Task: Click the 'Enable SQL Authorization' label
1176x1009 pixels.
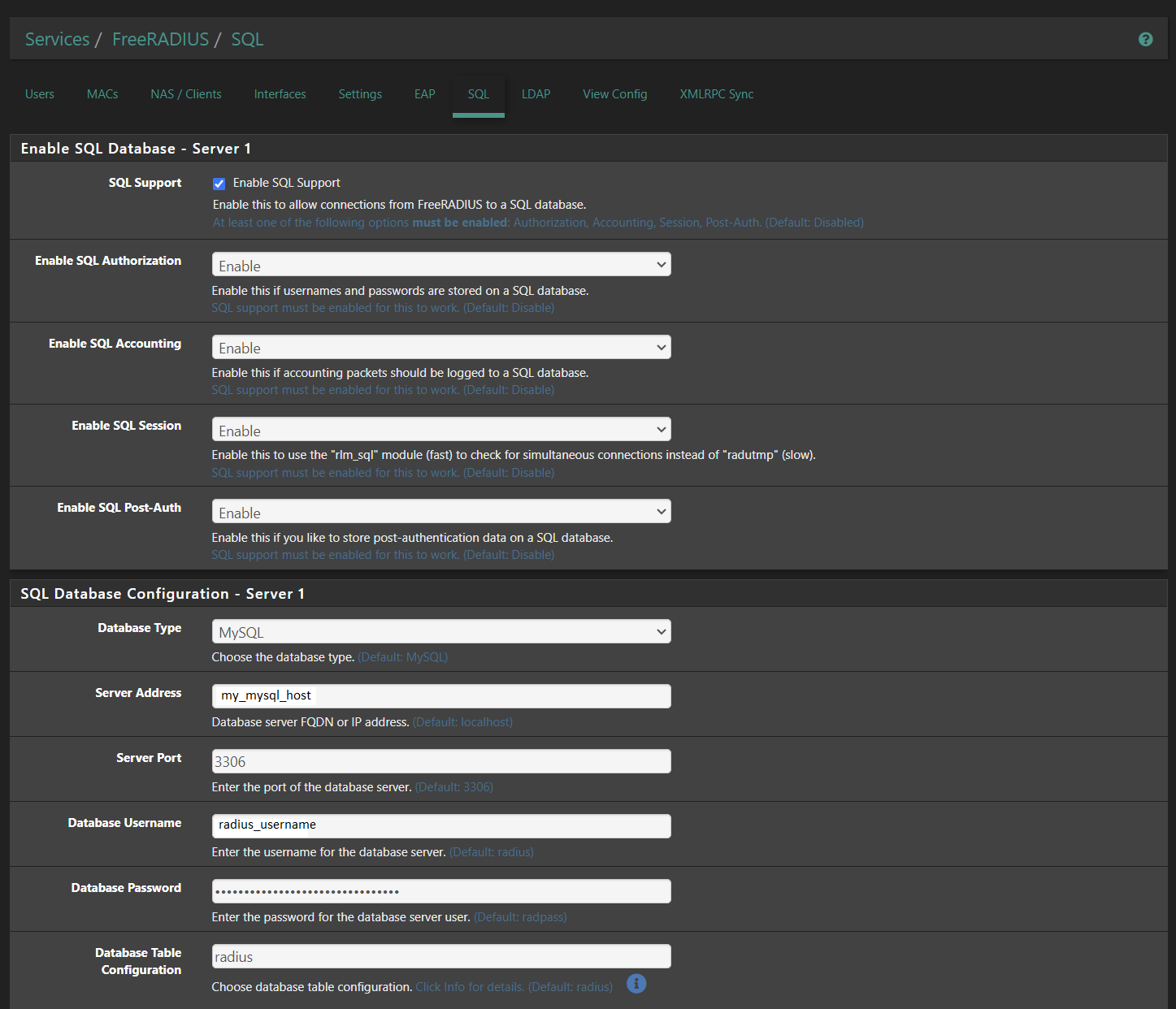Action: 108,261
